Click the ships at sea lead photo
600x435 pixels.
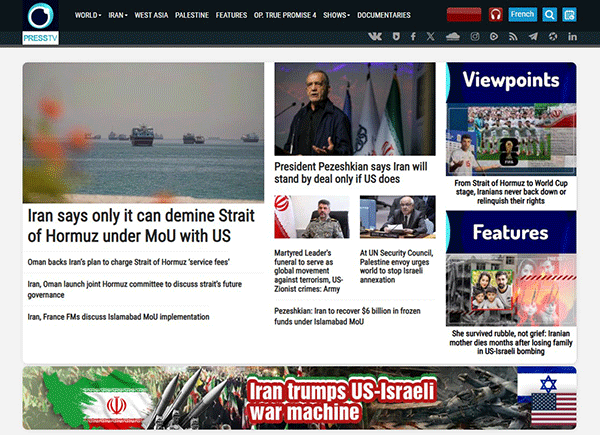143,133
